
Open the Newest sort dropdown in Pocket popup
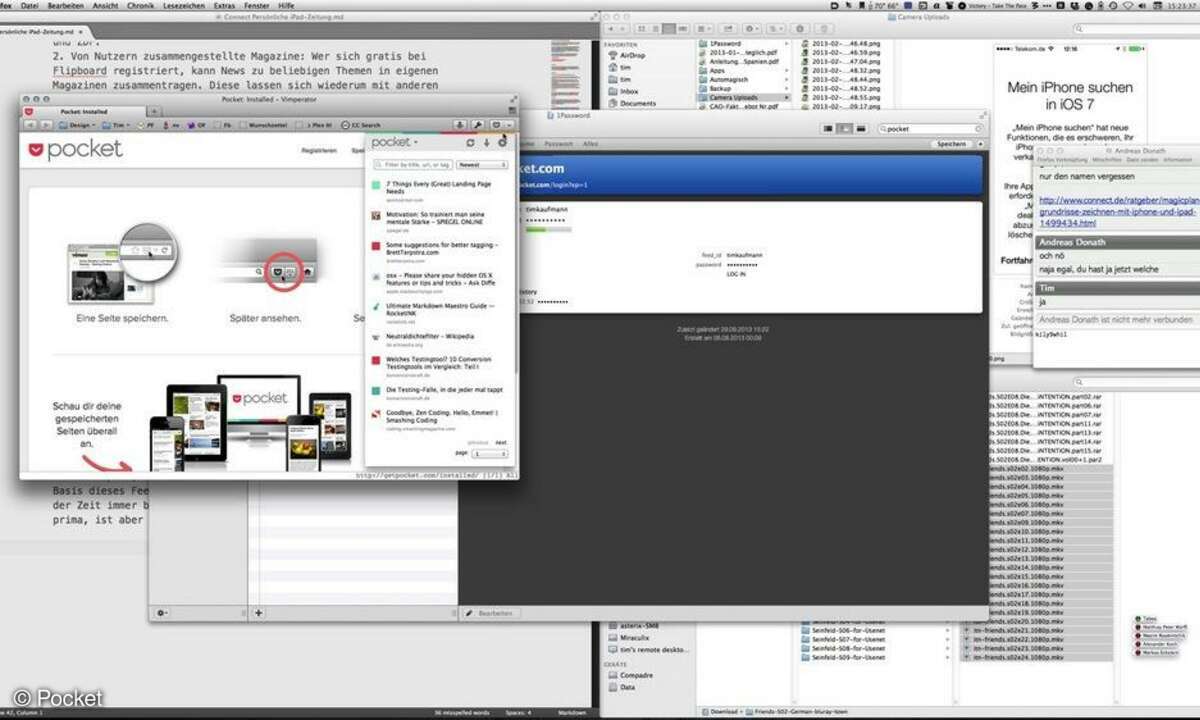tap(483, 164)
